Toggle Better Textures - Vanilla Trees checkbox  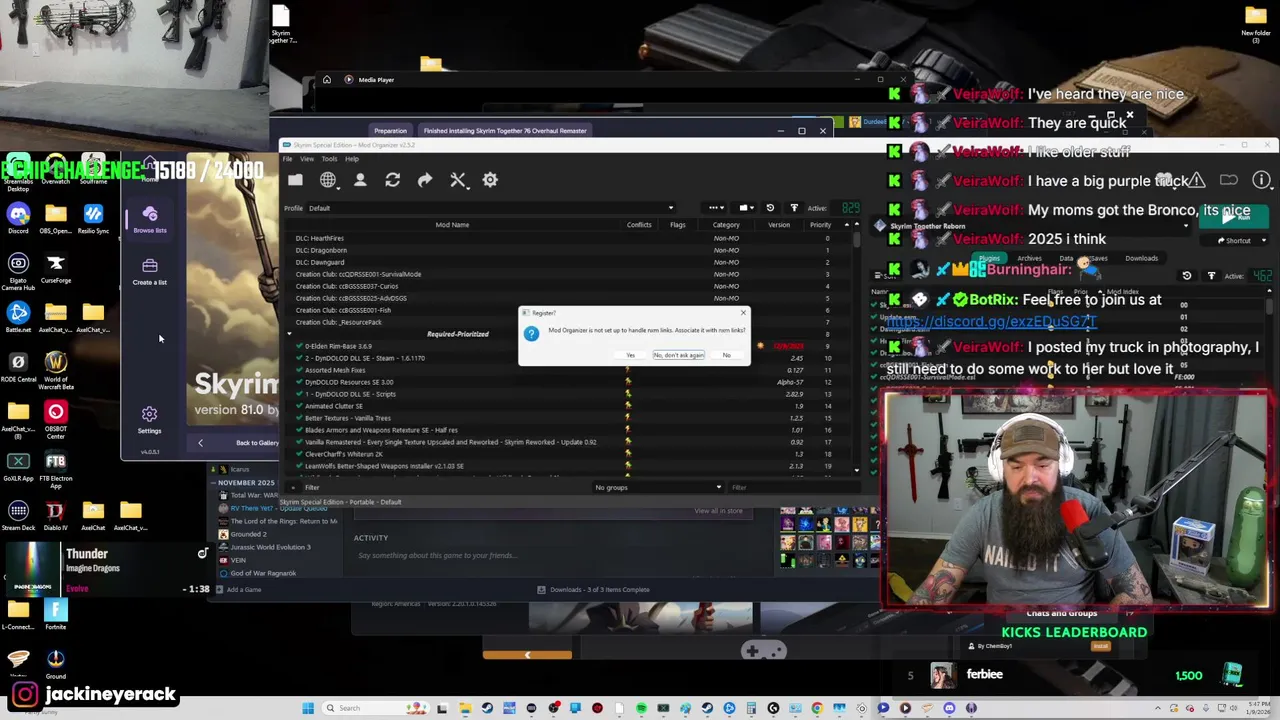[x=299, y=418]
